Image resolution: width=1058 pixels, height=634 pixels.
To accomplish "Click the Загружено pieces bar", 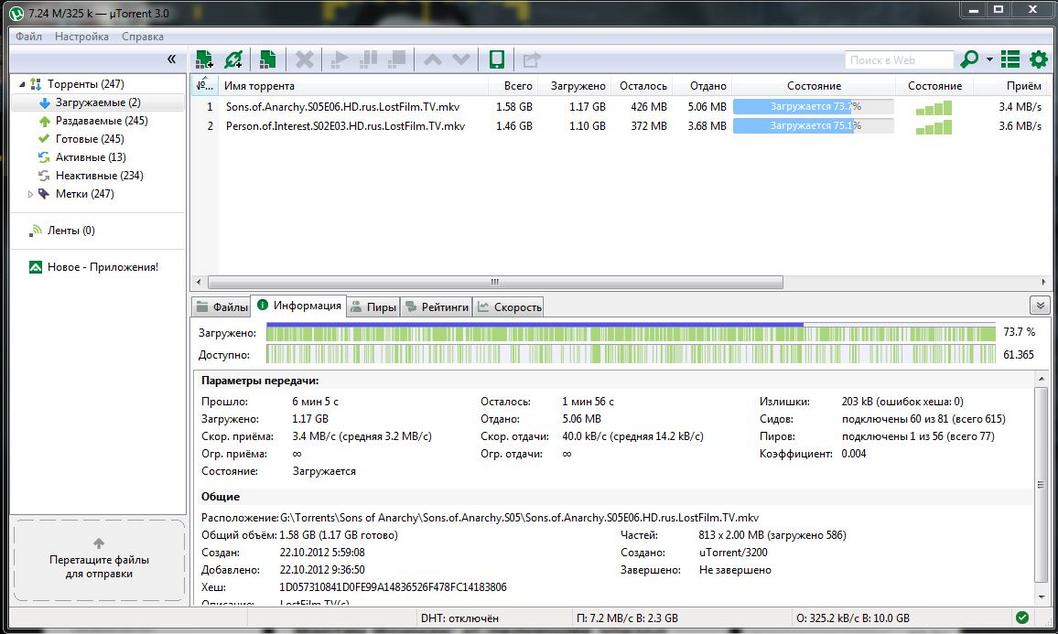I will tap(631, 332).
